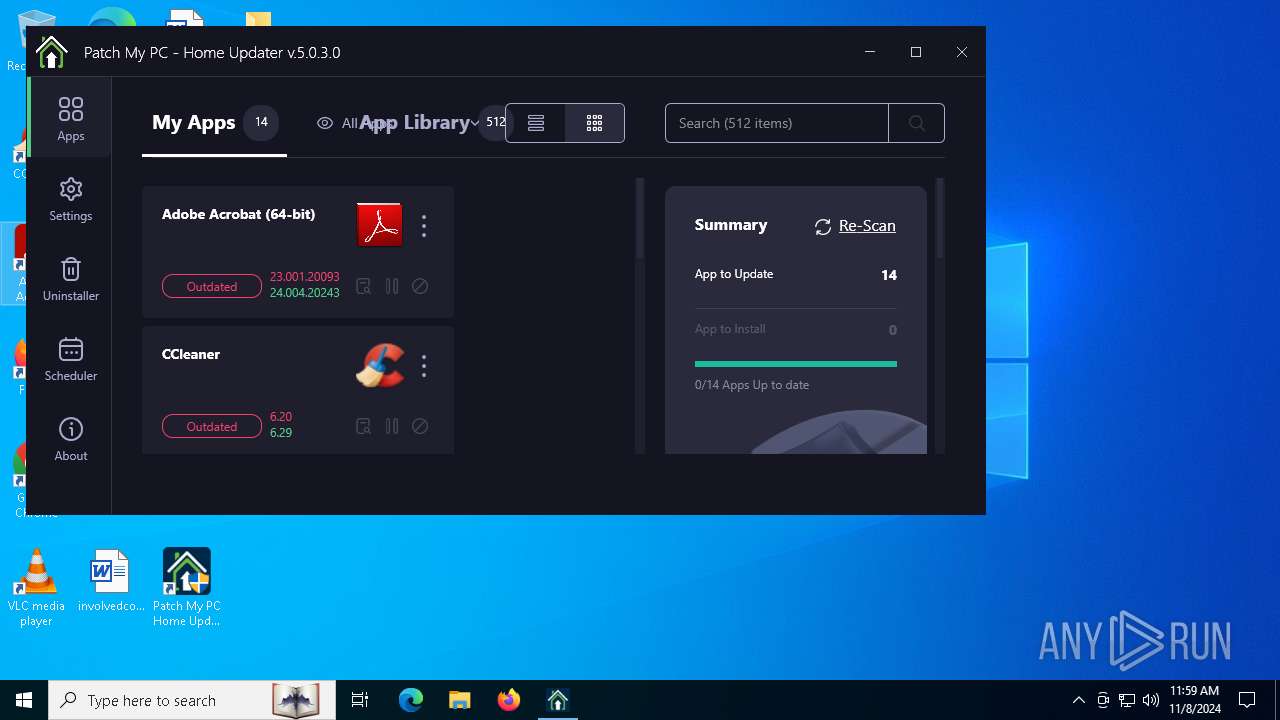Open the notification center icon
The height and width of the screenshot is (720, 1280).
pos(1247,700)
